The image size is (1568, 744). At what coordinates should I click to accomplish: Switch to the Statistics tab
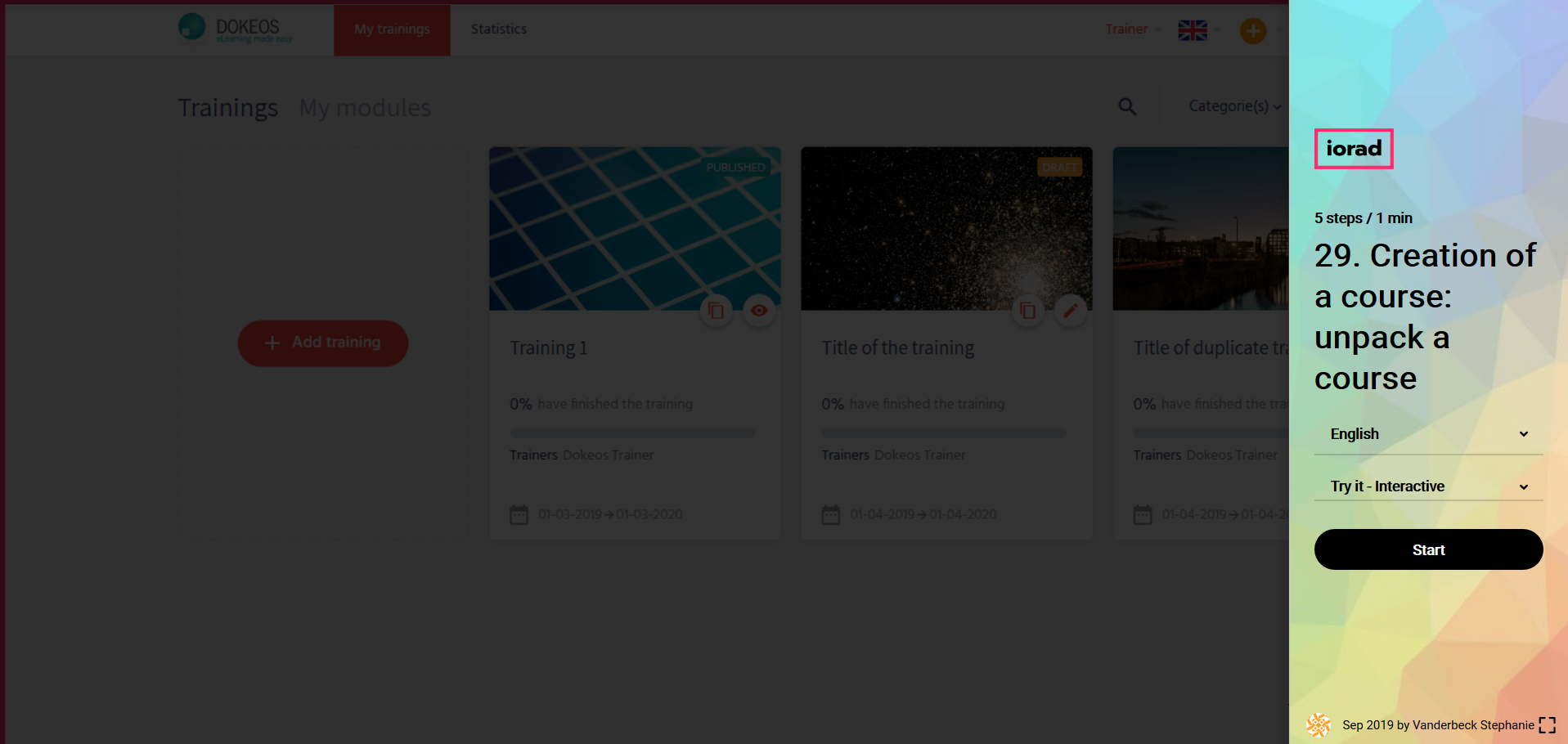(x=498, y=29)
